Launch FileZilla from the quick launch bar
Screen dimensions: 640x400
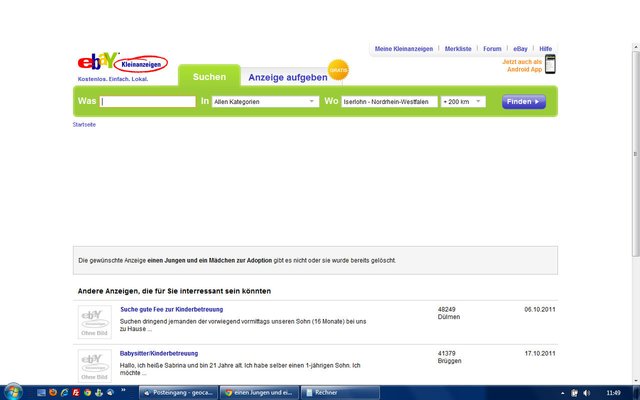point(76,393)
